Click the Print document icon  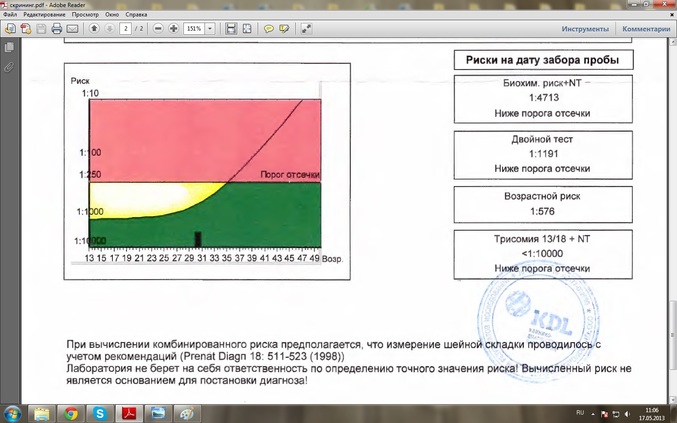56,29
